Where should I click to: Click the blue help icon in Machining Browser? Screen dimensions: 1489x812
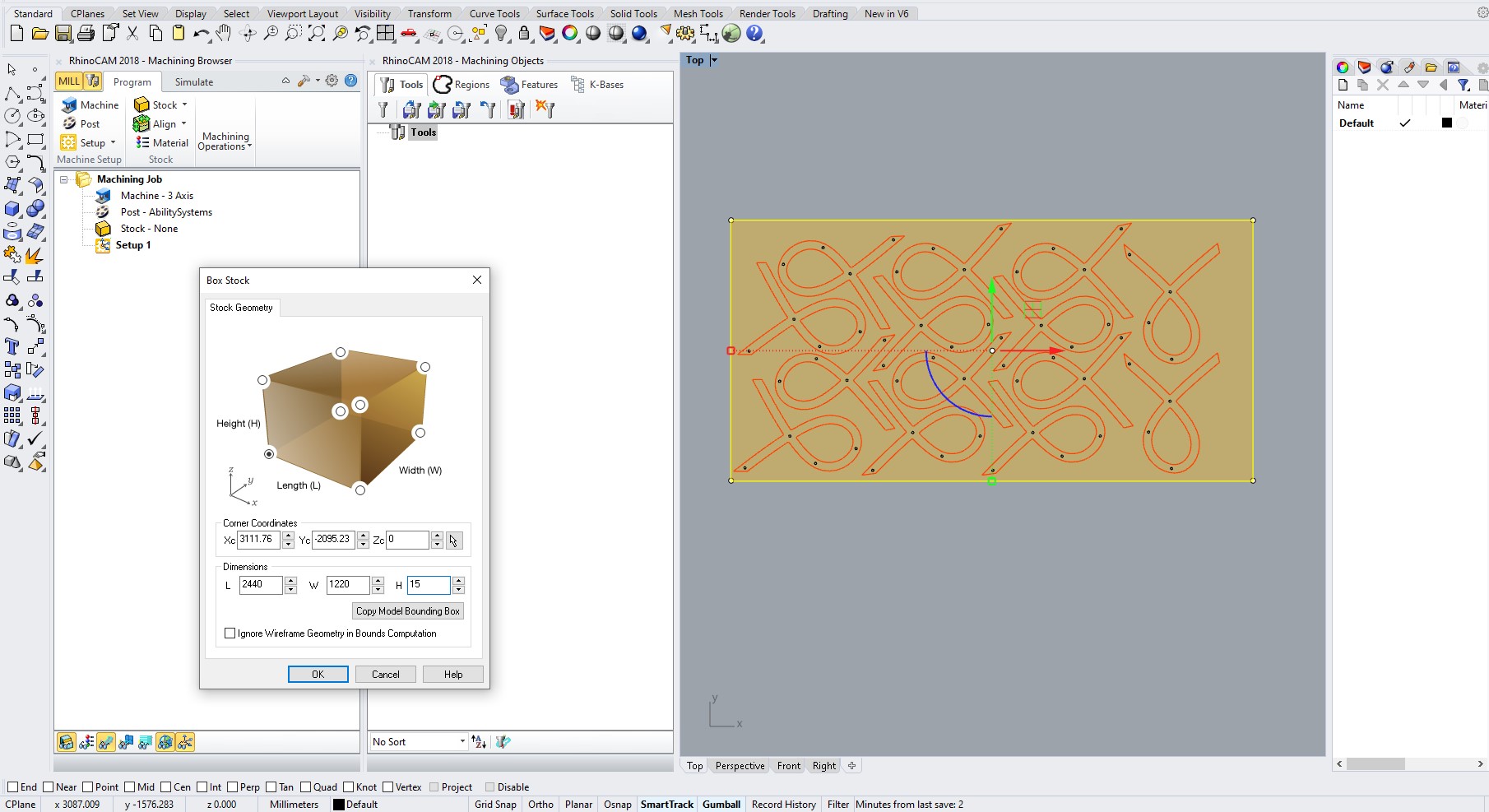351,81
